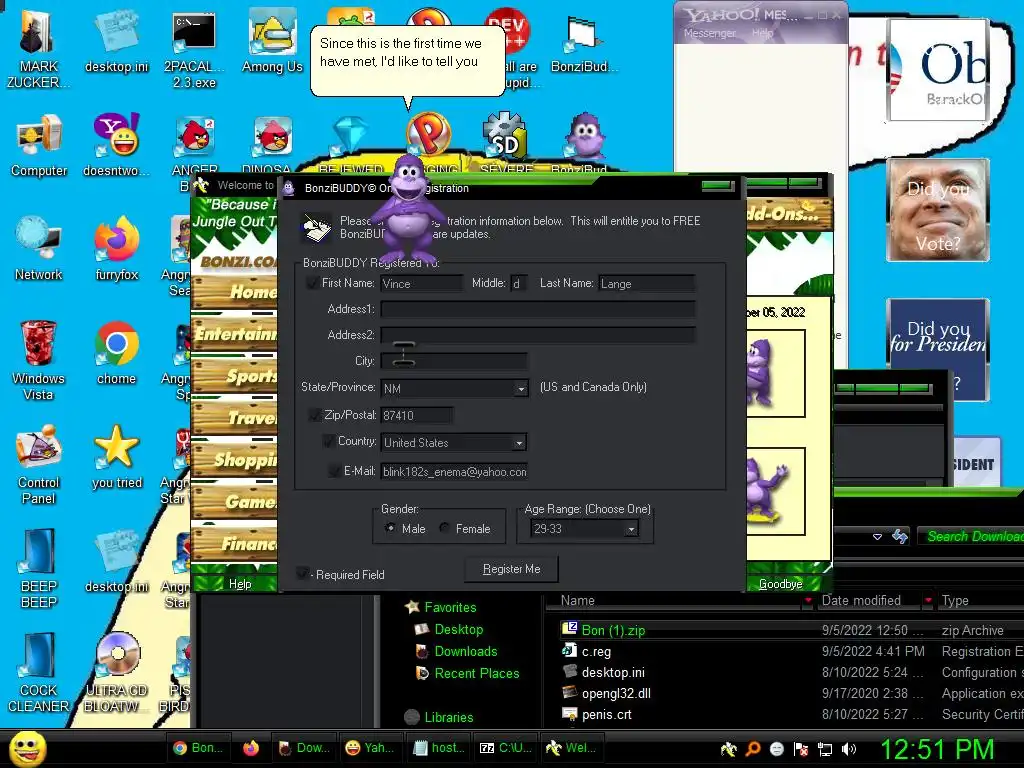This screenshot has width=1024, height=768.
Task: Open the Computer desktop icon
Action: point(39,145)
